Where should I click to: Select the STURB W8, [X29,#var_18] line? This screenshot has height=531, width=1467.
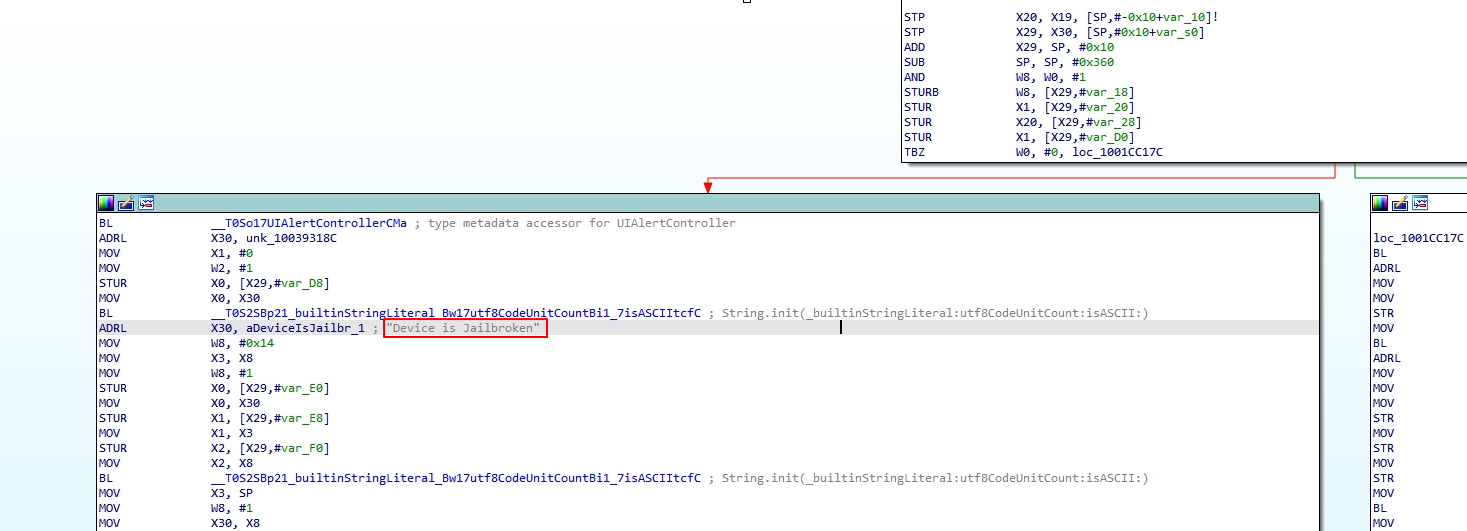1018,92
